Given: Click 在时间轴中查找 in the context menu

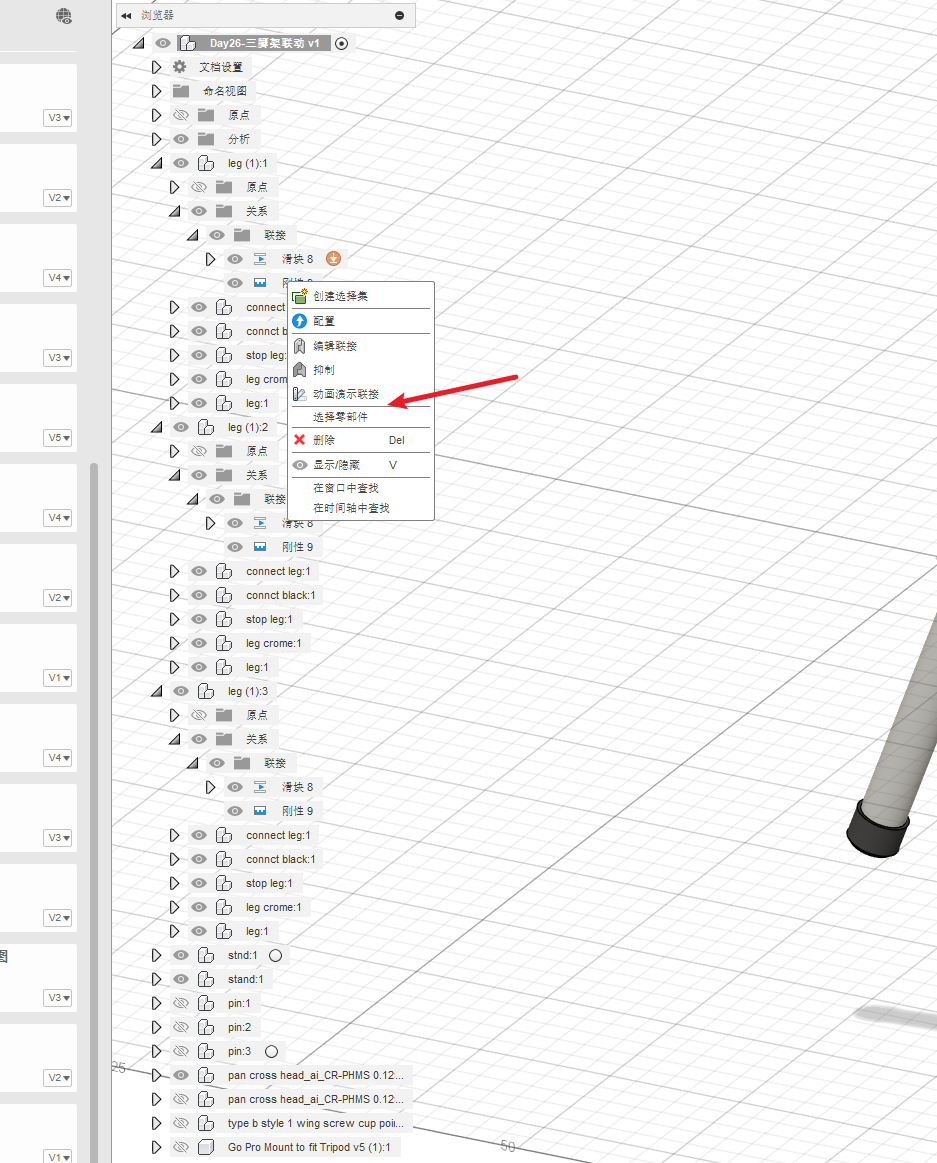Looking at the screenshot, I should pos(351,508).
